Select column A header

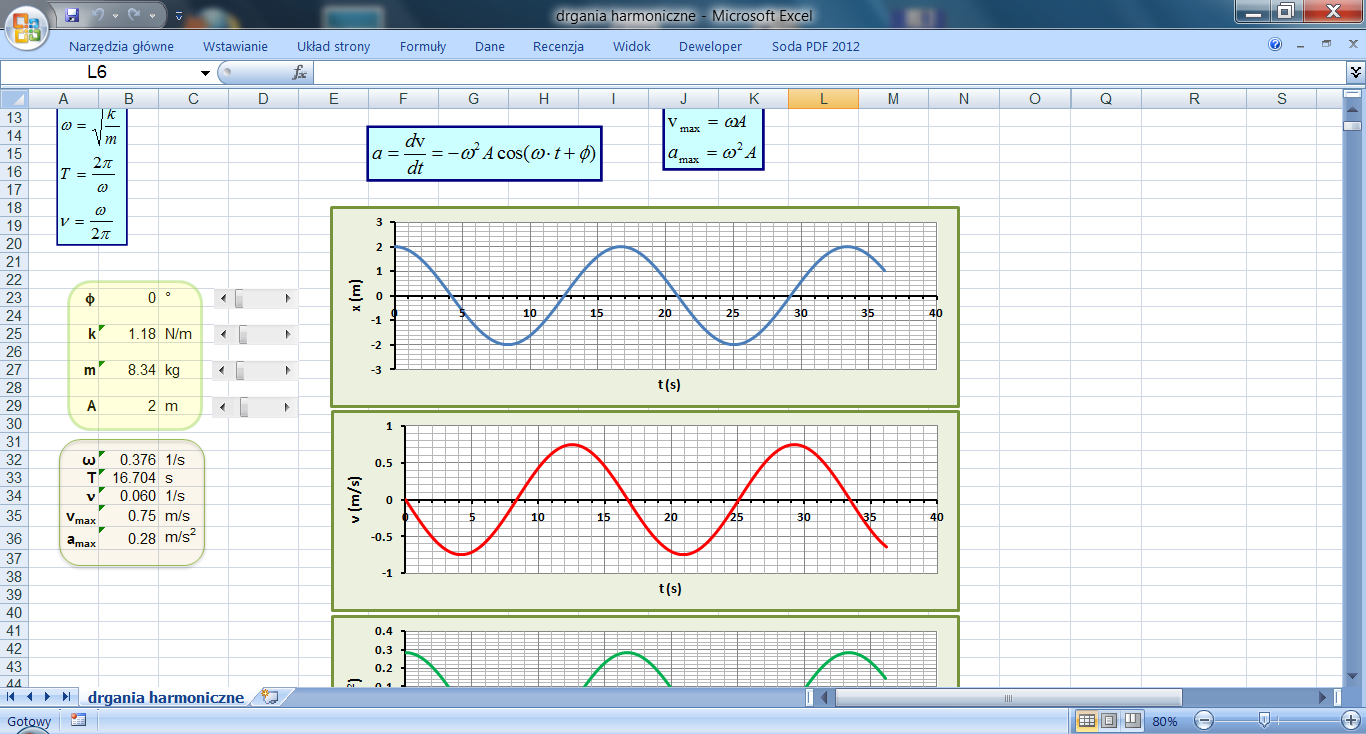click(x=64, y=99)
